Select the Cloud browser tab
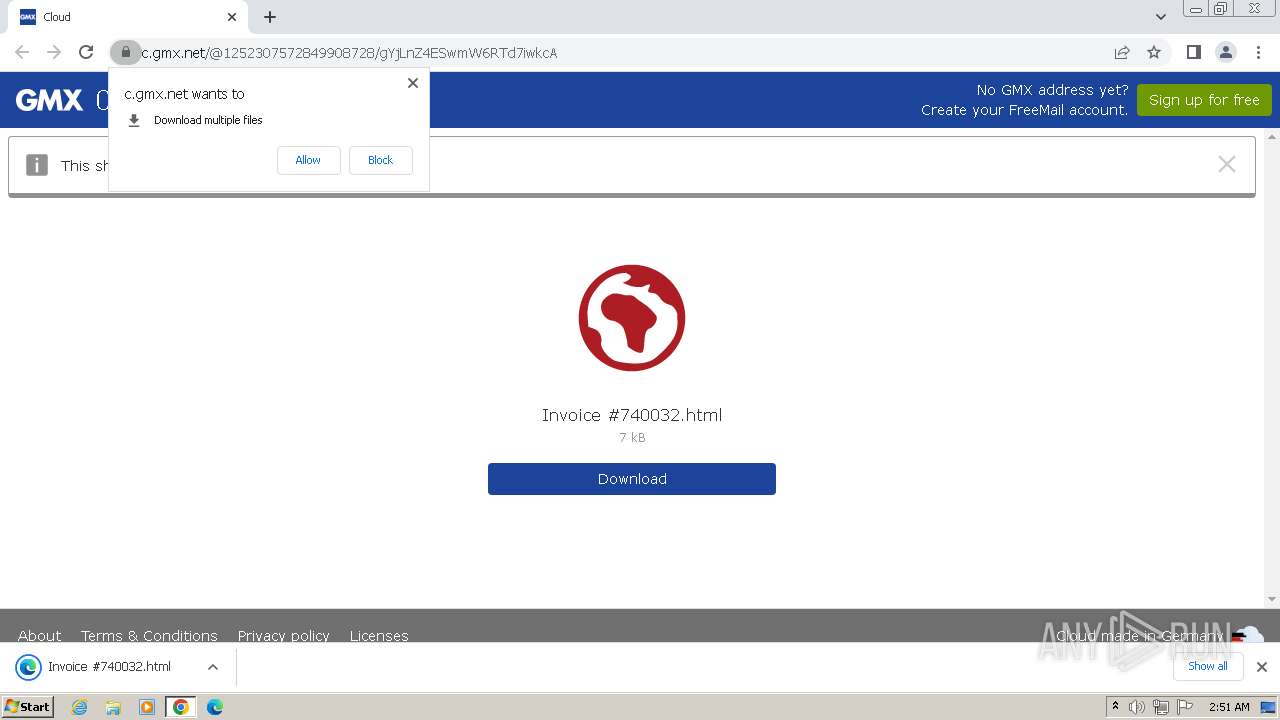Screen dimensions: 1280x720 (127, 17)
